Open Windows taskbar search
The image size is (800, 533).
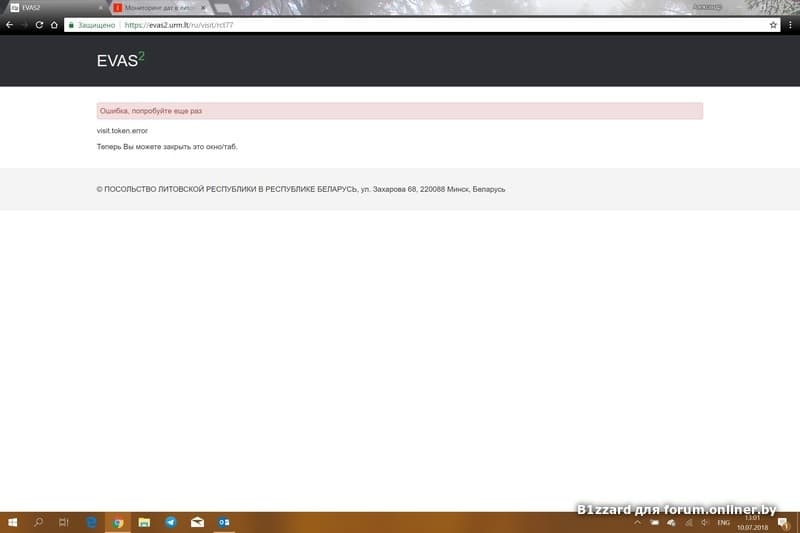(38, 522)
